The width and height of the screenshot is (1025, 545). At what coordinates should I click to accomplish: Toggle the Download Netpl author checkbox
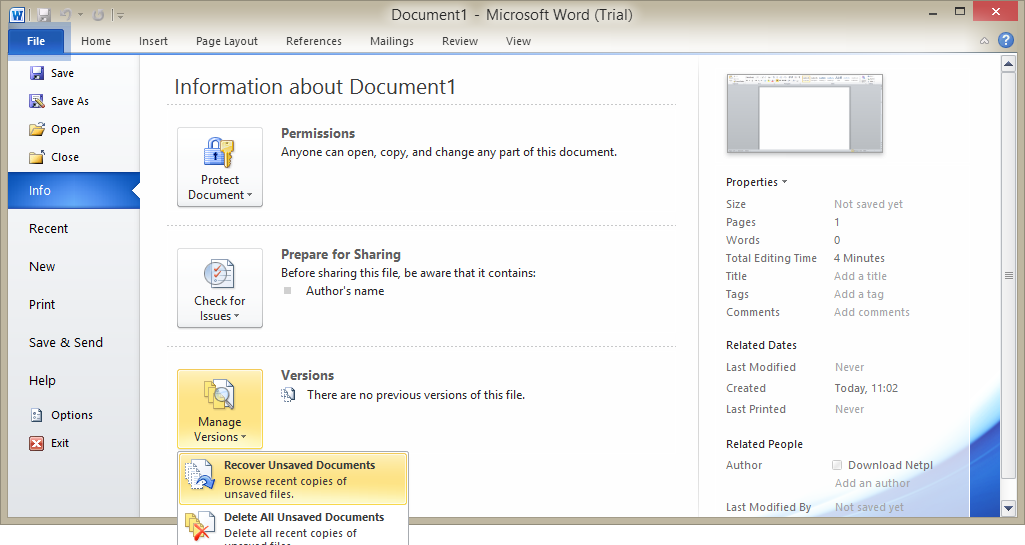point(837,465)
